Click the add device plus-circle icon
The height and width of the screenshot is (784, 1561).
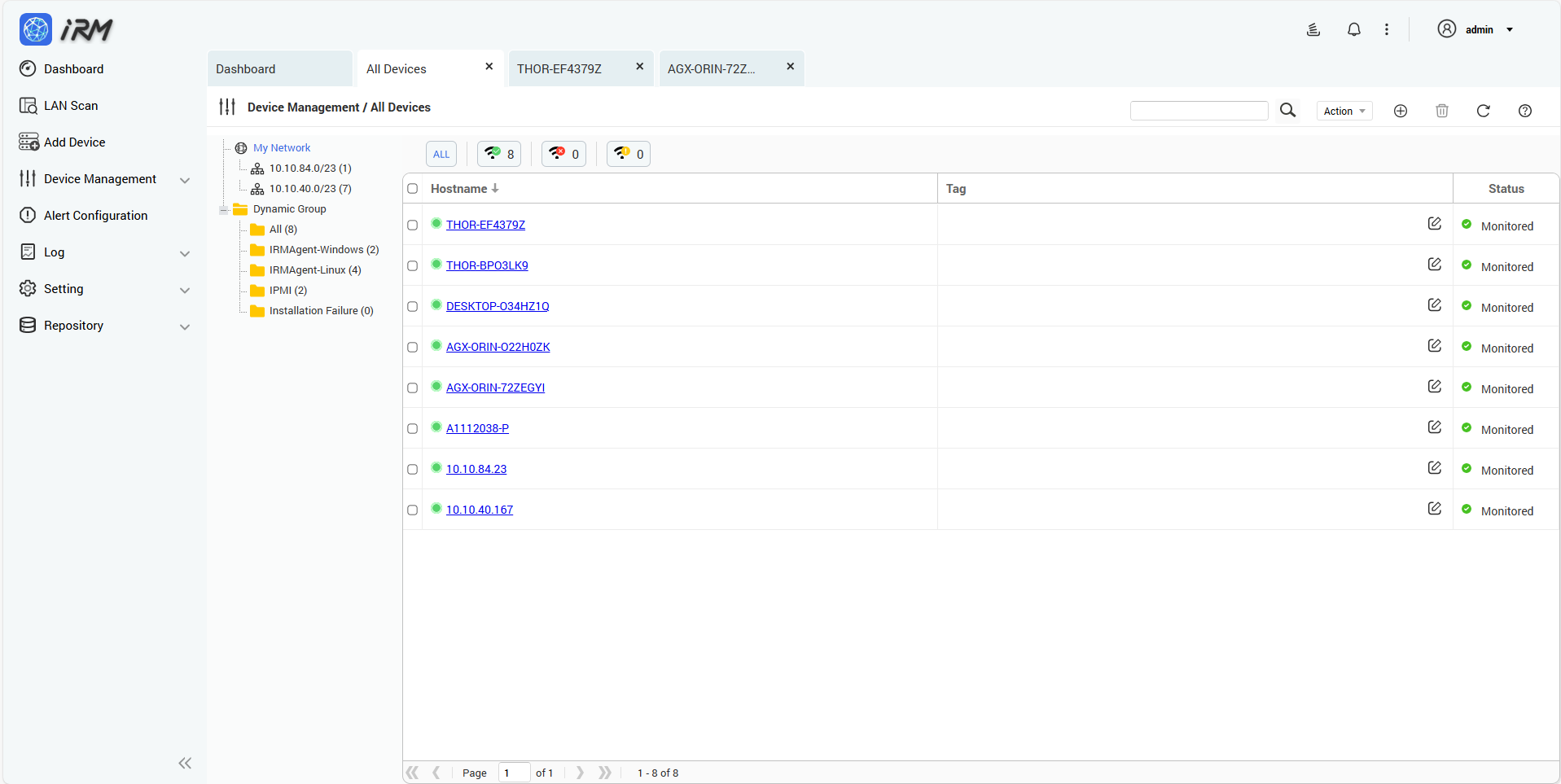(x=1401, y=111)
